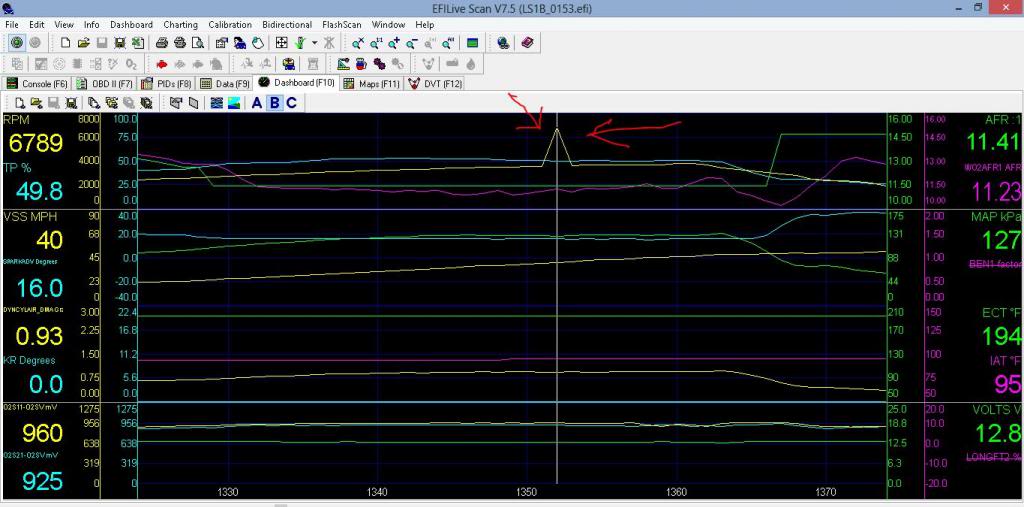This screenshot has height=507, width=1024.
Task: Open the FlashScan menu
Action: [x=342, y=25]
